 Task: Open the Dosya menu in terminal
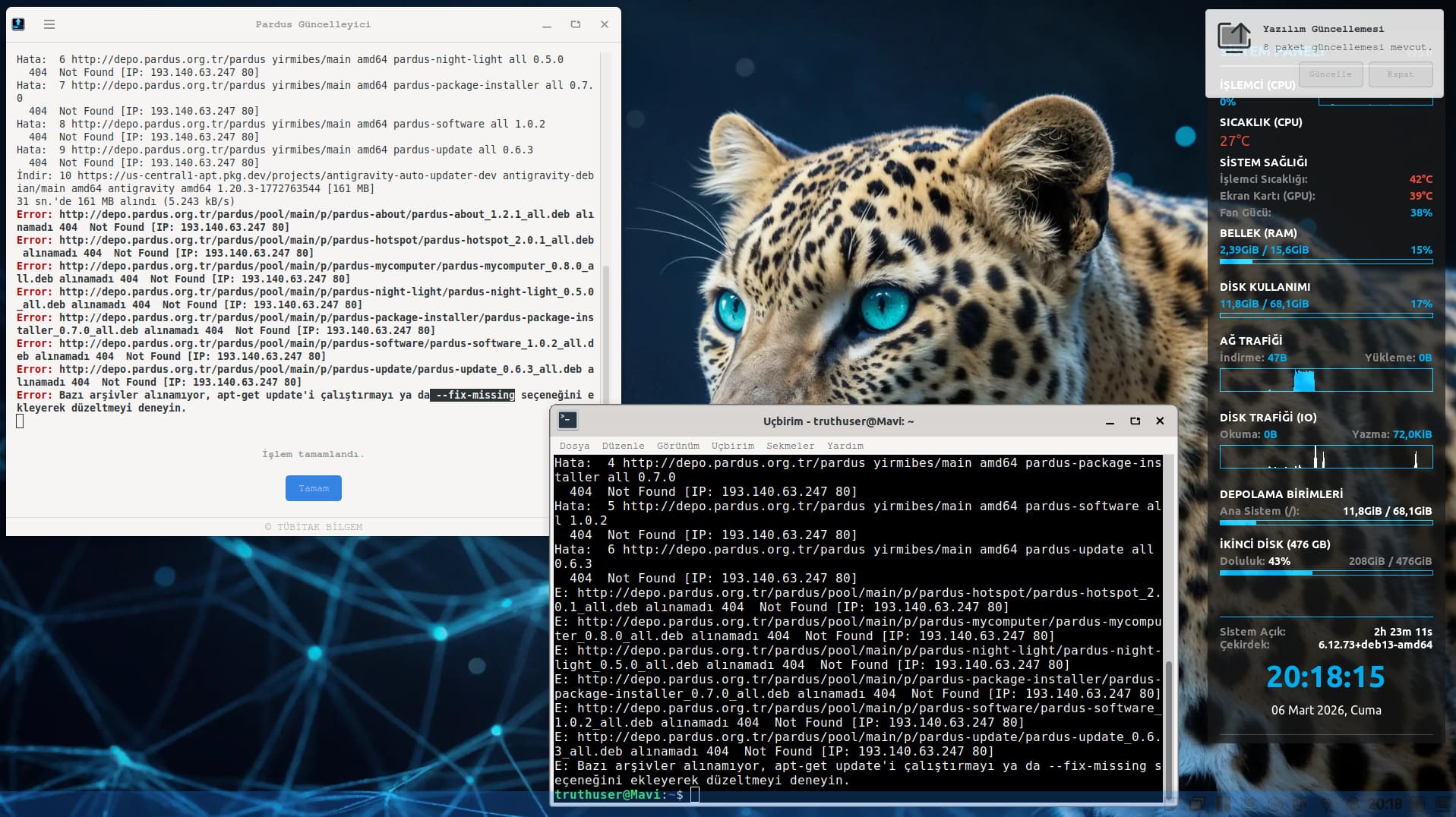[x=574, y=446]
